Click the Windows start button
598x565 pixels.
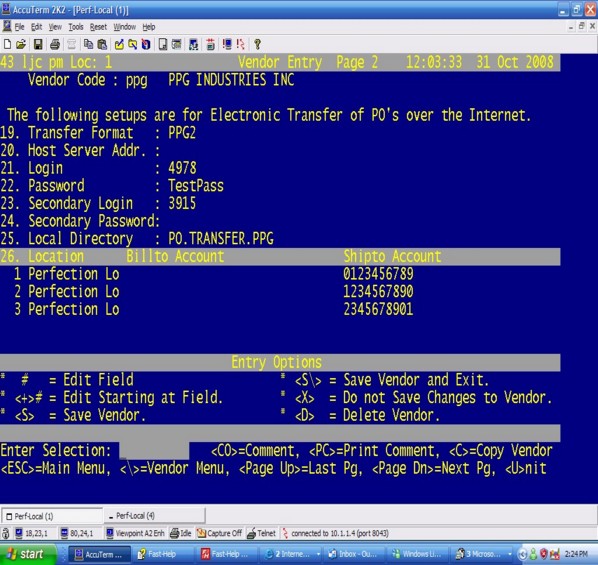[x=27, y=554]
